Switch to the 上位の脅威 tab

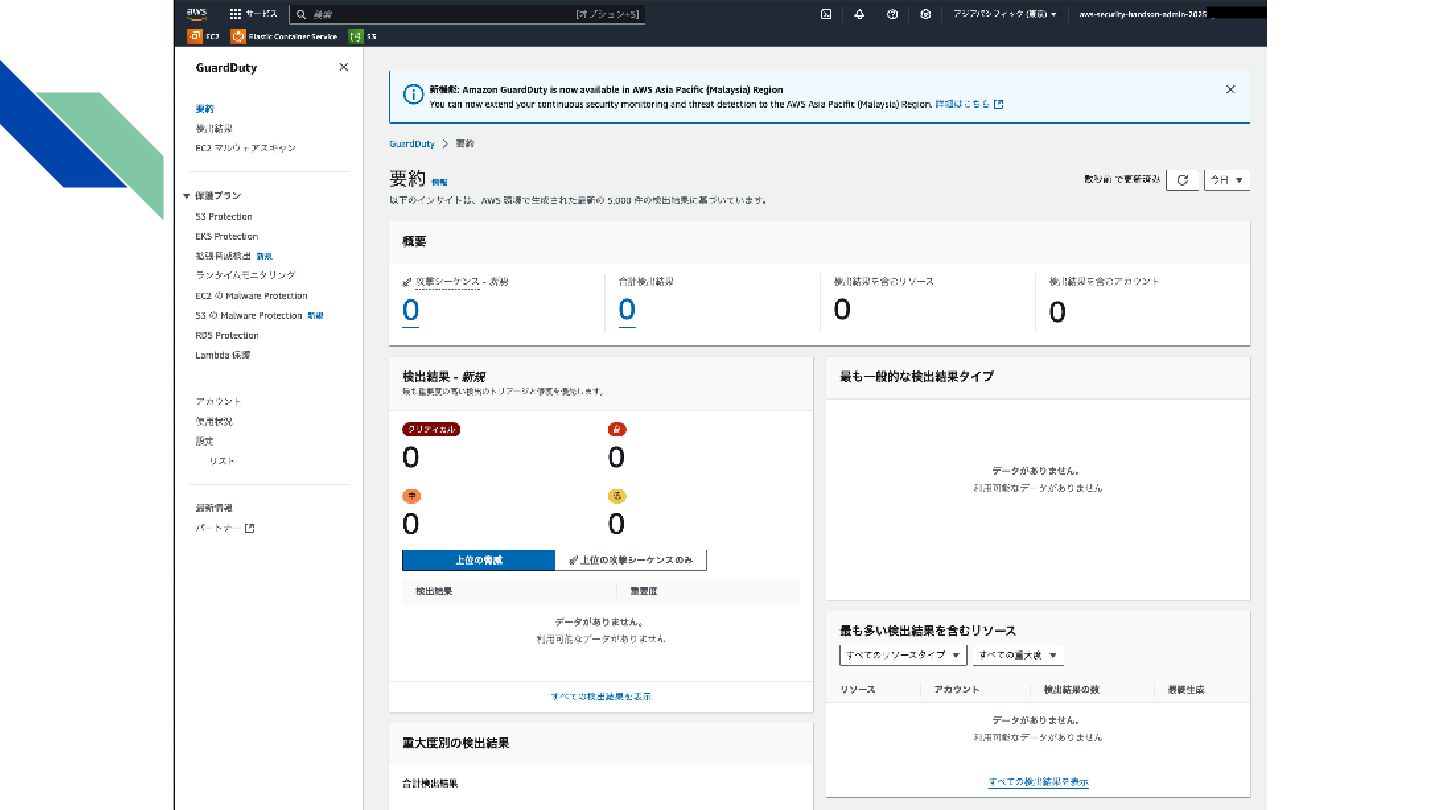(x=478, y=560)
